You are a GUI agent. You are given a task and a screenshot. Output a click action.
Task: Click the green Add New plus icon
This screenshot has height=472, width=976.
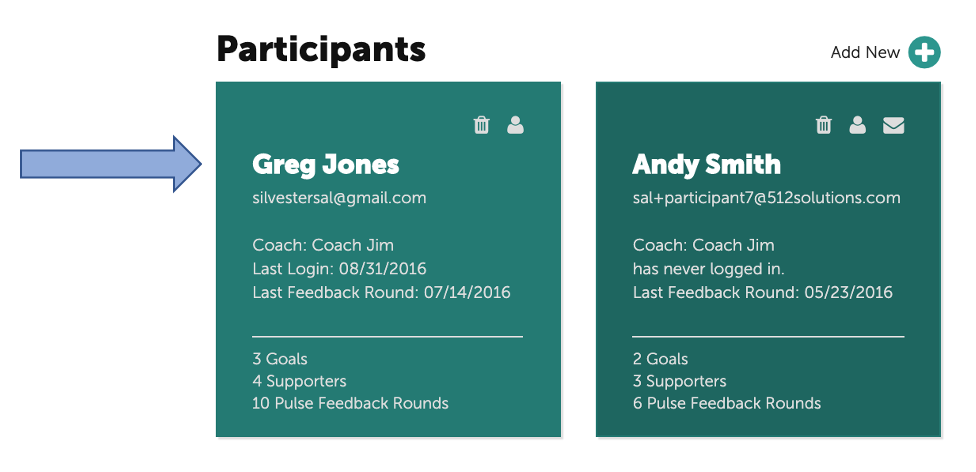(924, 52)
